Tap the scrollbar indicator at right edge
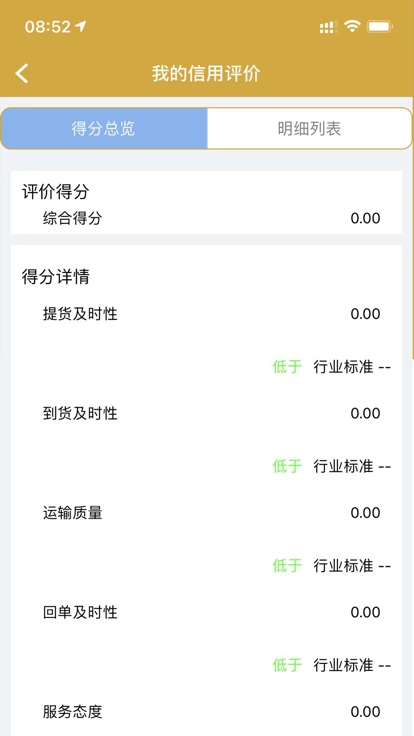Image resolution: width=414 pixels, height=736 pixels. click(x=412, y=230)
